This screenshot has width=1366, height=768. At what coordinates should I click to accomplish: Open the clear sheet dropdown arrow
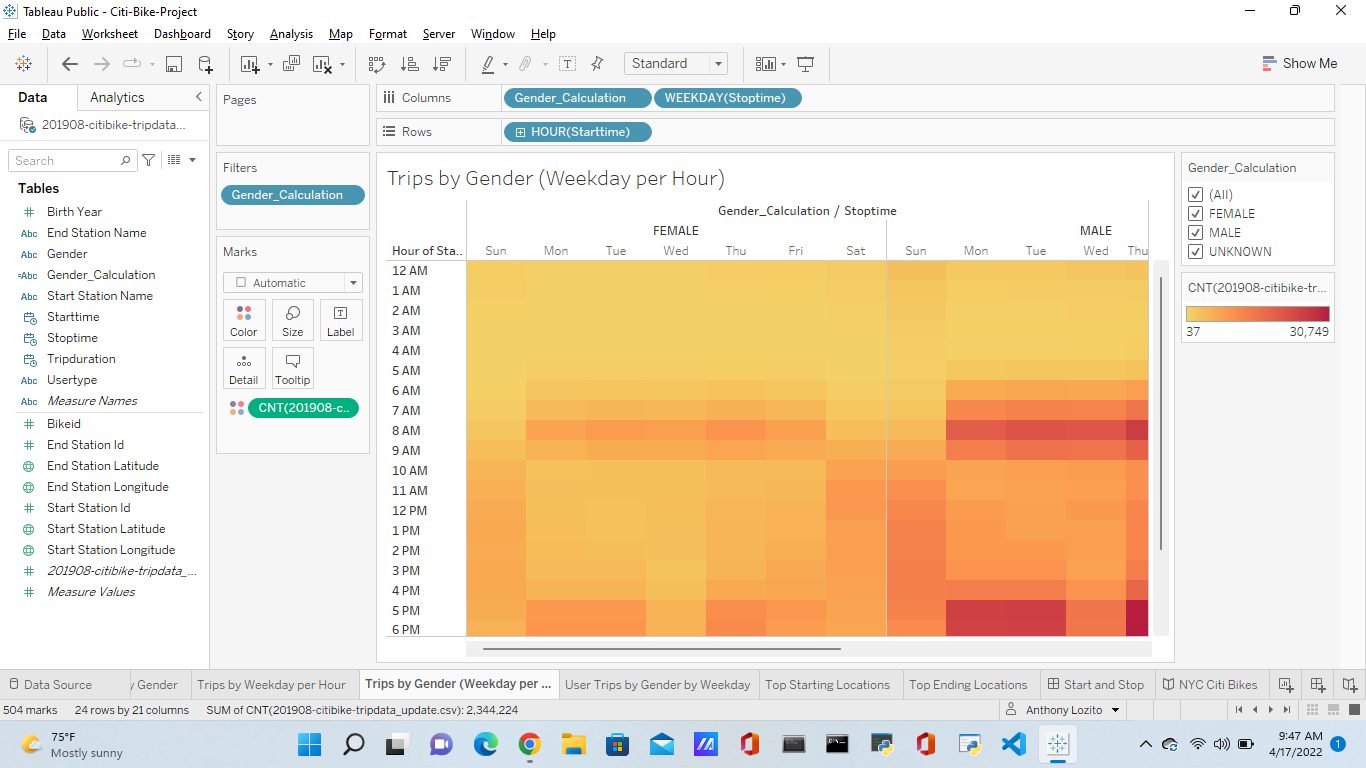(x=342, y=65)
